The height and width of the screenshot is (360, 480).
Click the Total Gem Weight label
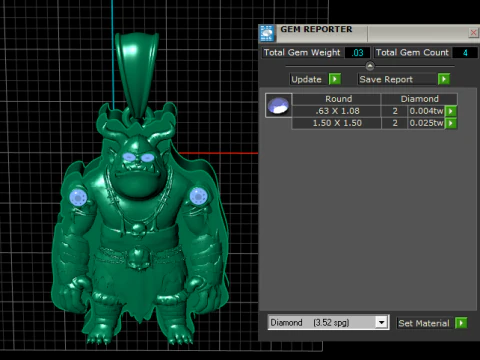pos(302,53)
